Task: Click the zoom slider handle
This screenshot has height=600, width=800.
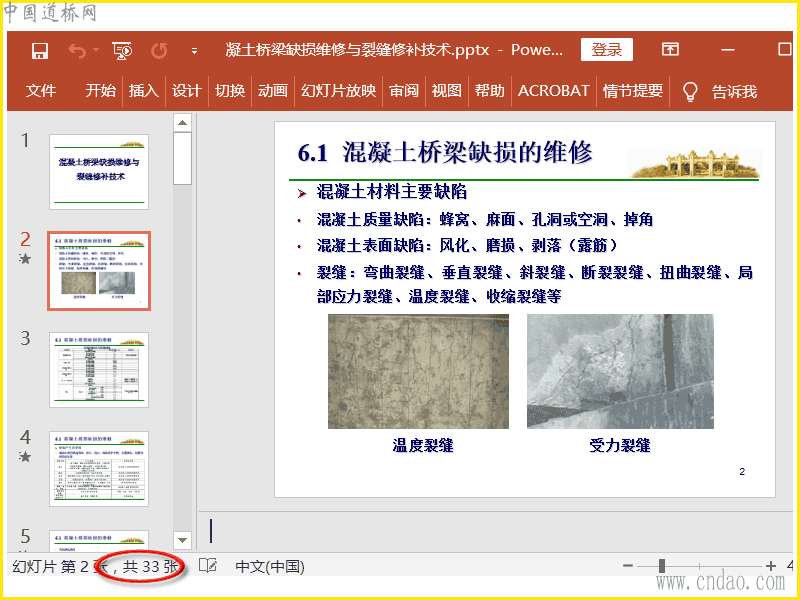Action: tap(662, 566)
